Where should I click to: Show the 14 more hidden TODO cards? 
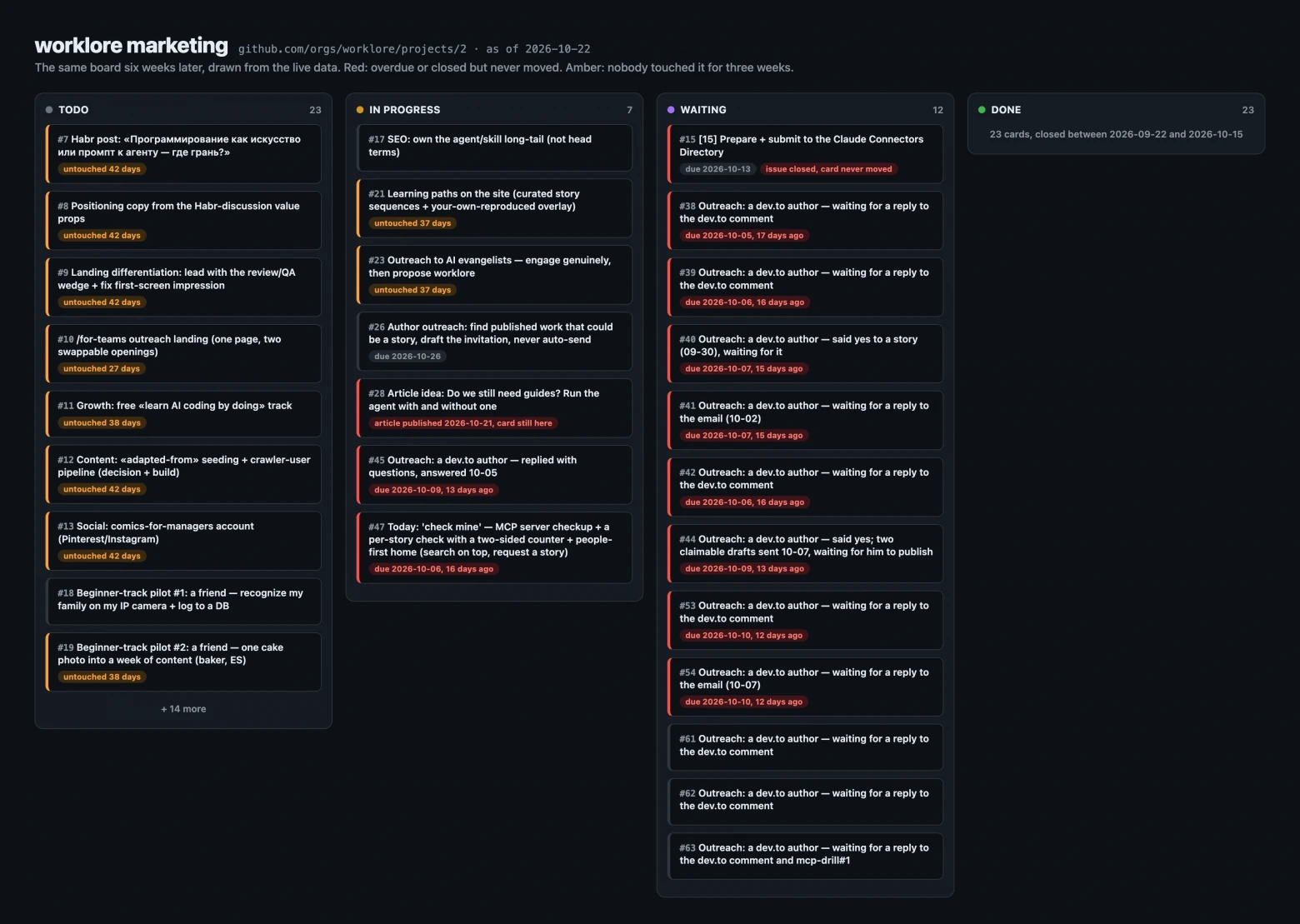[x=183, y=709]
